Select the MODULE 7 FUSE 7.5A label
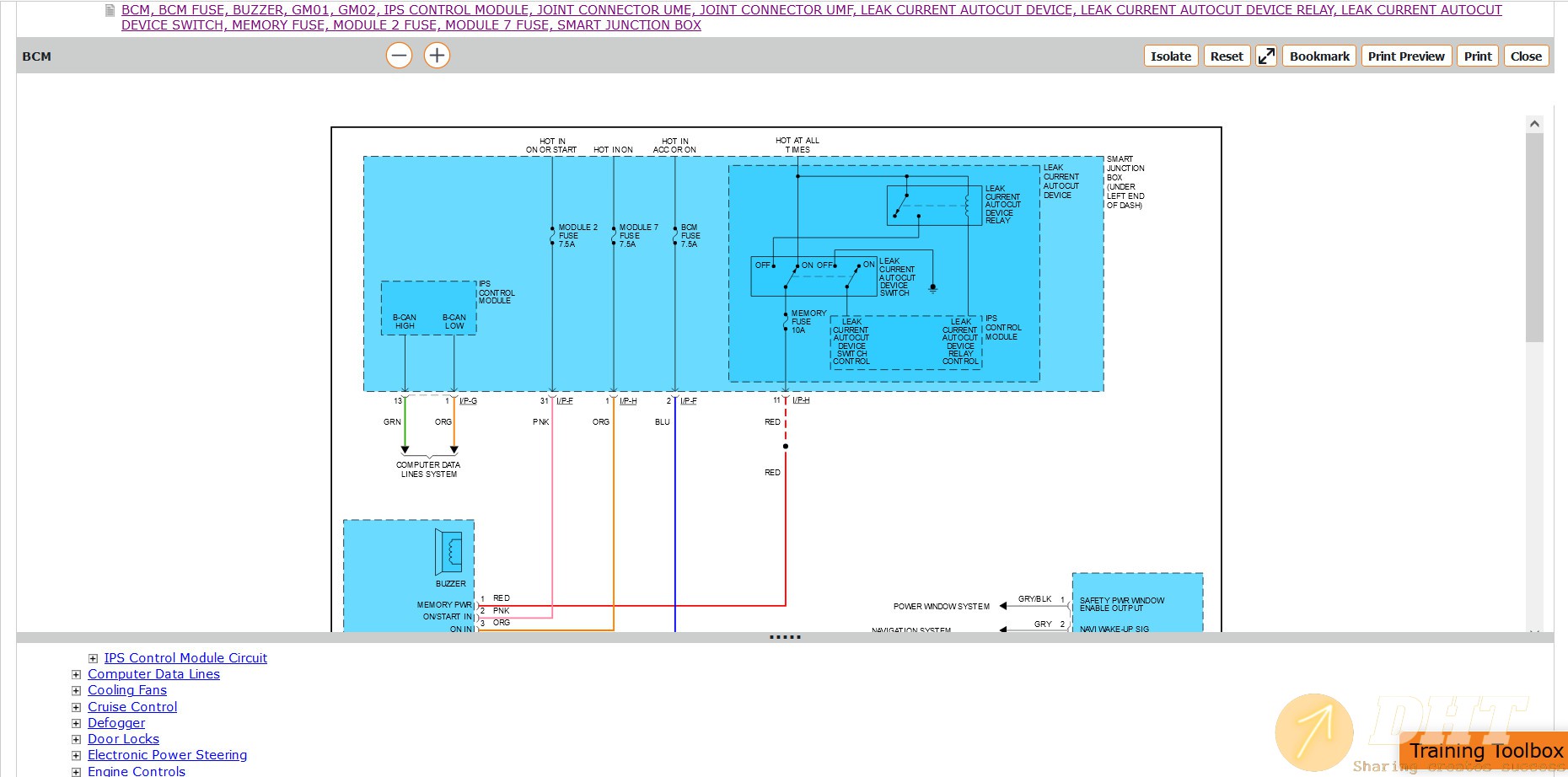Viewport: 1568px width, 777px height. click(638, 236)
